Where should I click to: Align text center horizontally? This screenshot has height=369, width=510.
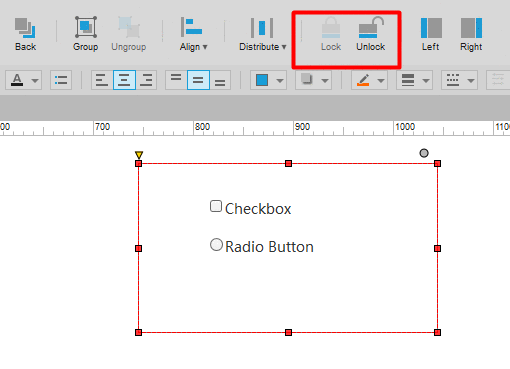[x=124, y=80]
